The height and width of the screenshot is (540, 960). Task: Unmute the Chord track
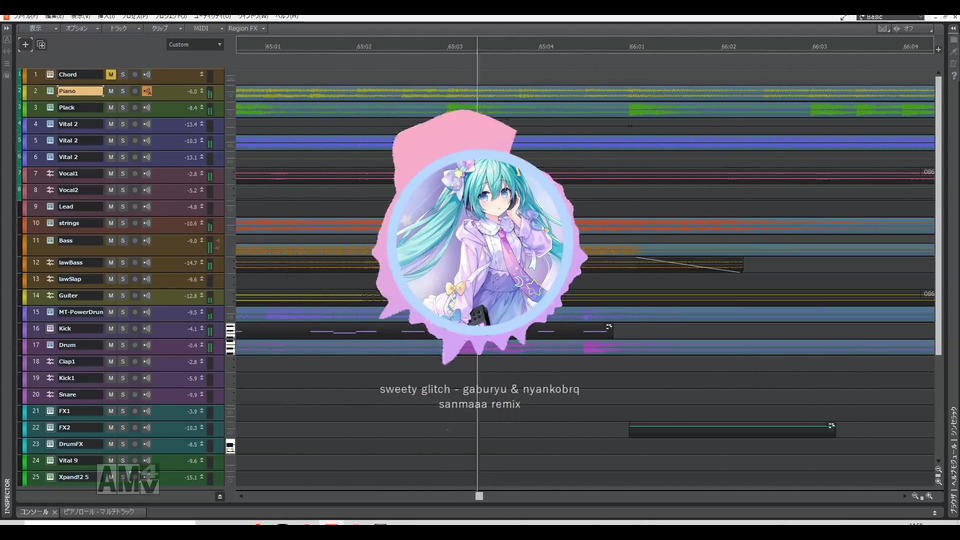click(110, 74)
